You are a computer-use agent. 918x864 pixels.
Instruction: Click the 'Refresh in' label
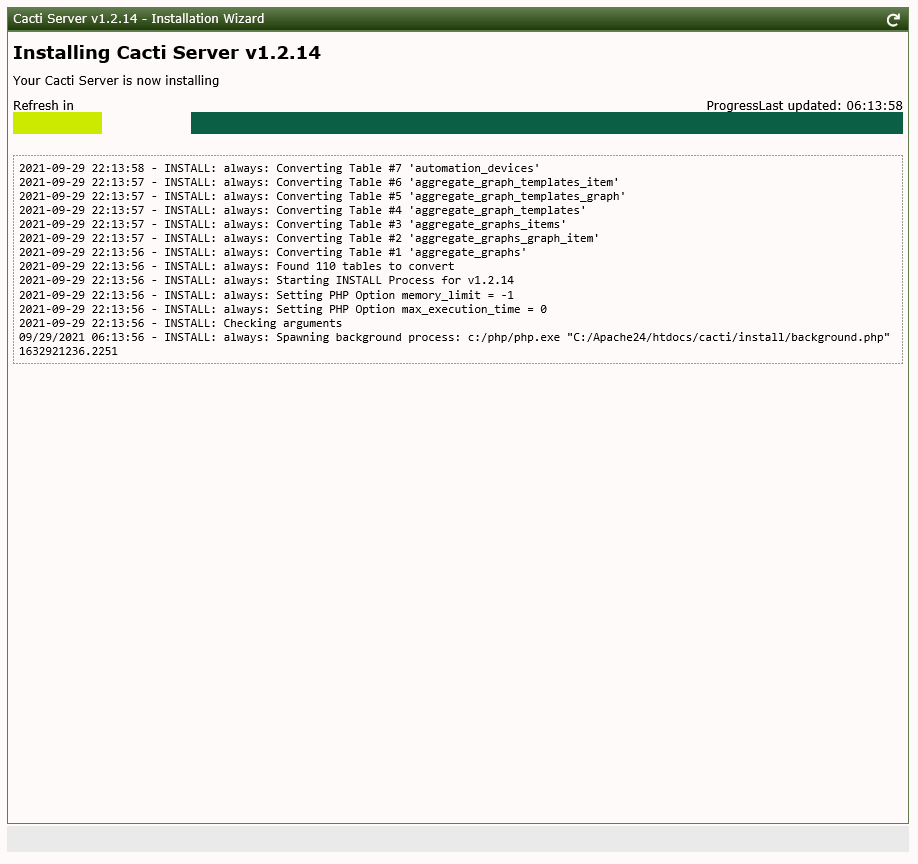point(43,105)
